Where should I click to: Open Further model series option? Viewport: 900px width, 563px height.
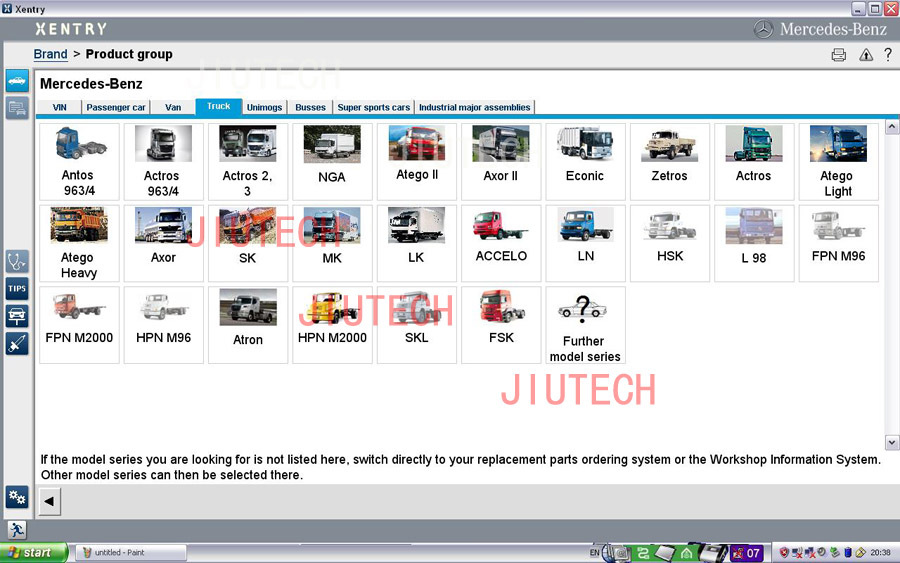(x=585, y=325)
